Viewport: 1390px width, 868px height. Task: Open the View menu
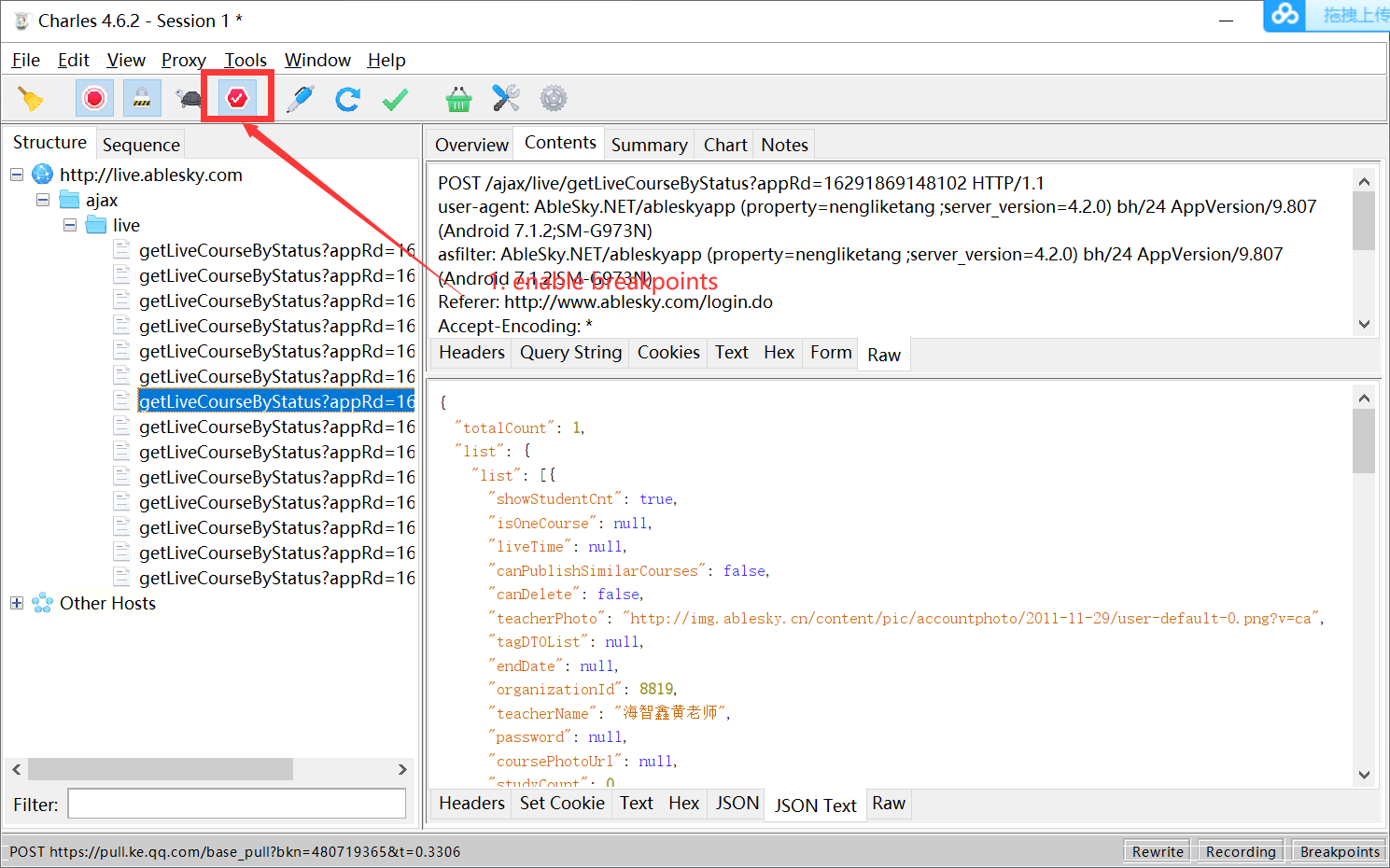point(126,60)
